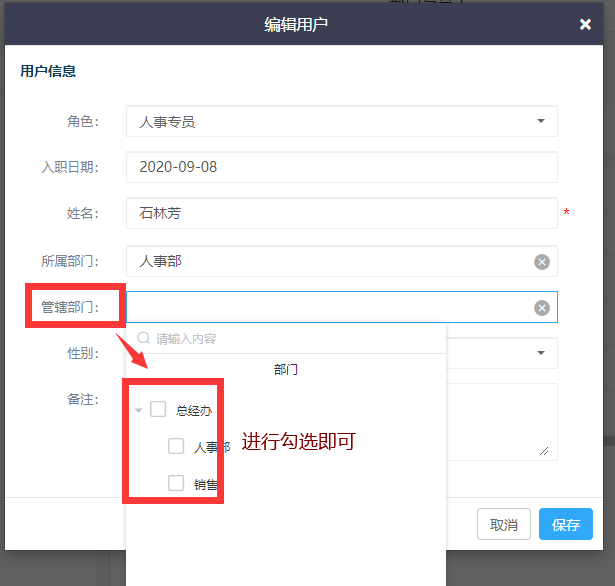
Task: Check the 人事部 checkbox
Action: point(176,446)
